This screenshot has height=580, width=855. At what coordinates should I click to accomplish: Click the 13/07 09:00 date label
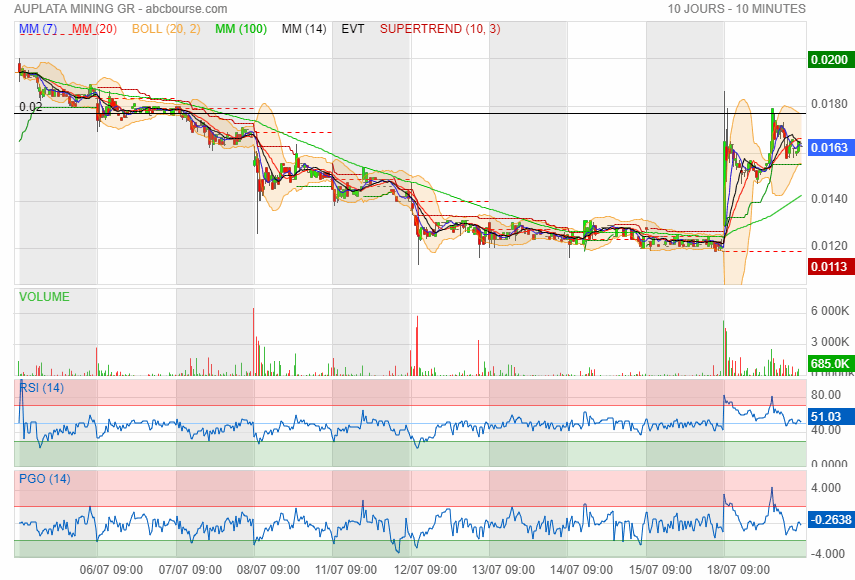(x=503, y=570)
